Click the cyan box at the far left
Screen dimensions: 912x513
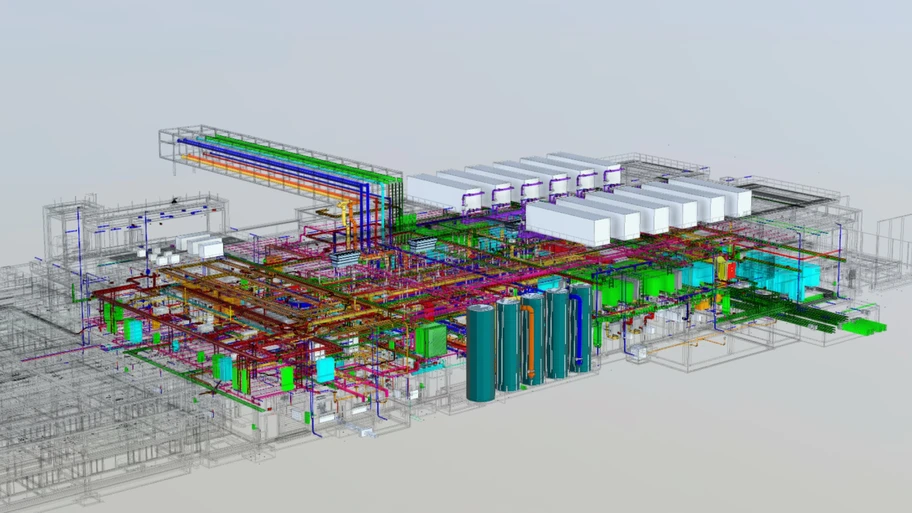pos(134,332)
